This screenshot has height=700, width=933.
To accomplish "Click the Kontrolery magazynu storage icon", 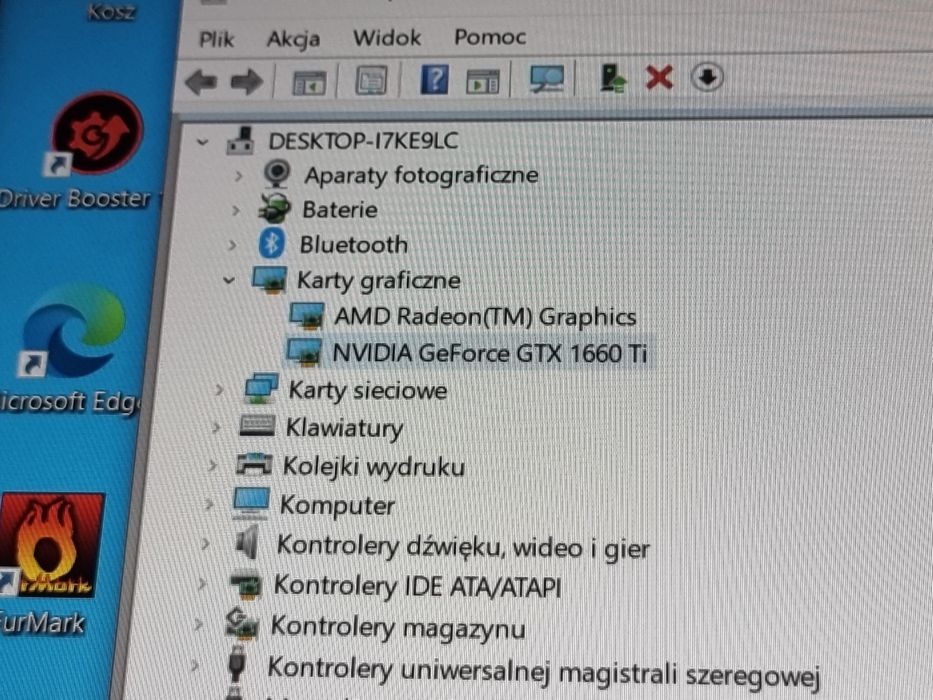I will pos(242,624).
